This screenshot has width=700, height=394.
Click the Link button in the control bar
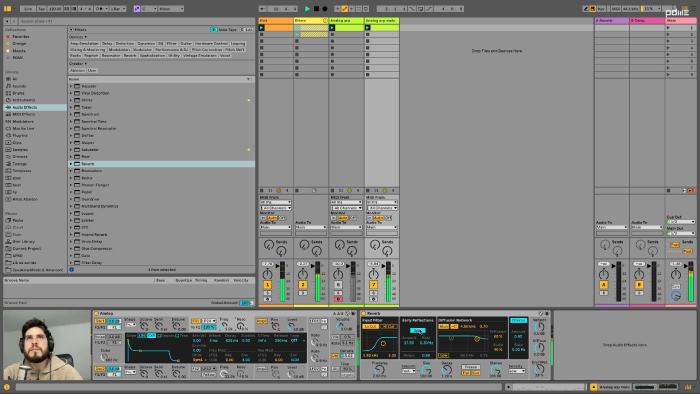28,8
